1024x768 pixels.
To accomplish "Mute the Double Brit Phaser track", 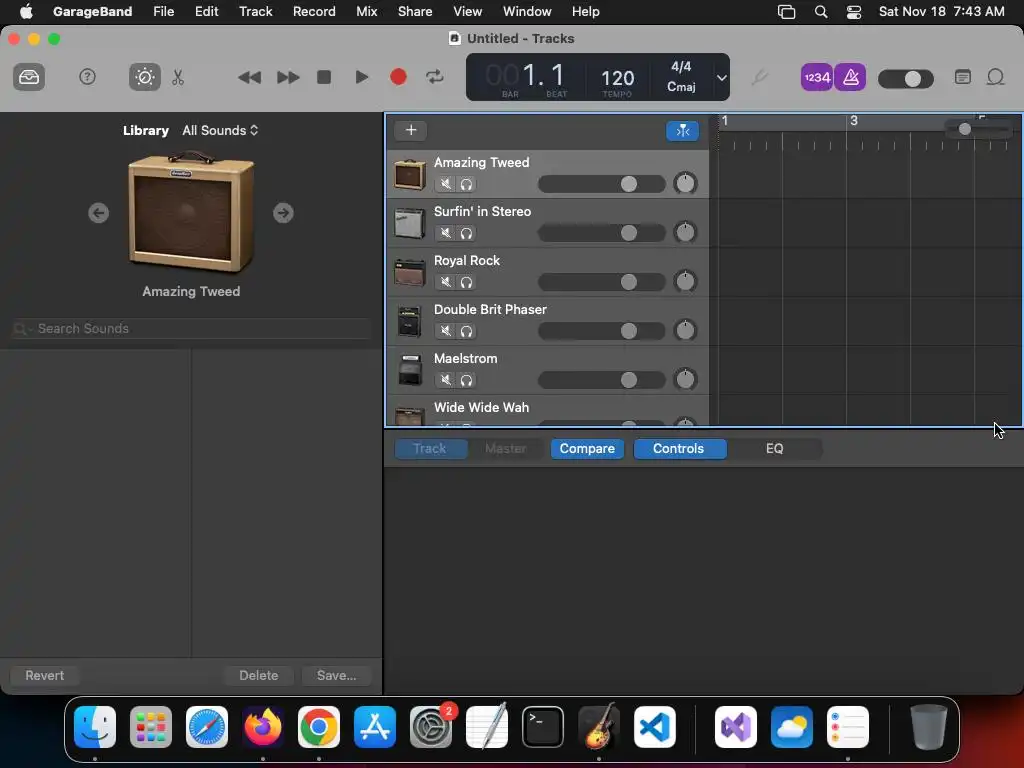I will point(445,331).
